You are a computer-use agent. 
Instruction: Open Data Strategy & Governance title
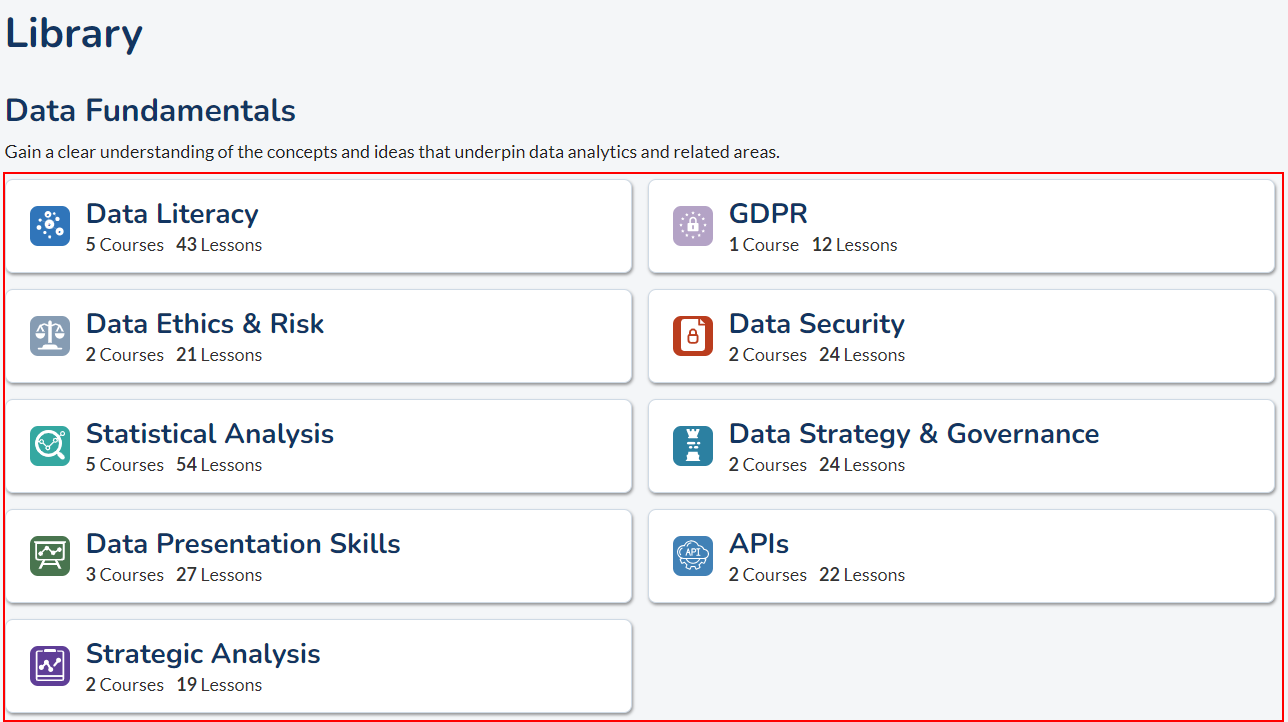[913, 434]
